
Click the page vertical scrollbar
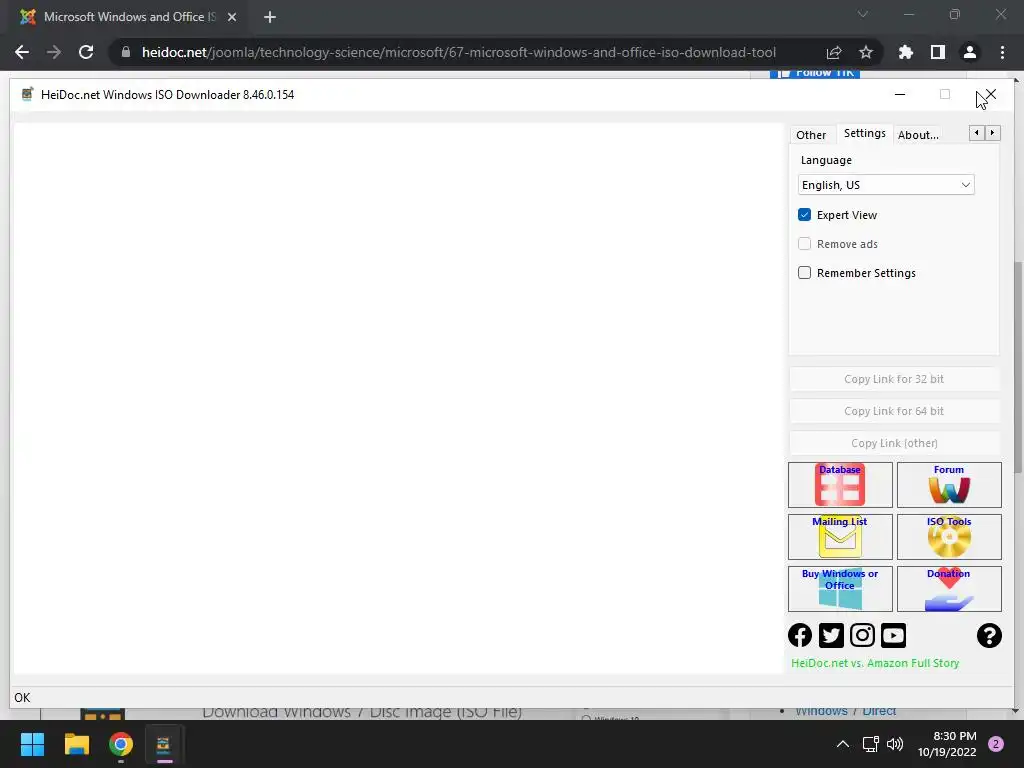click(1018, 366)
